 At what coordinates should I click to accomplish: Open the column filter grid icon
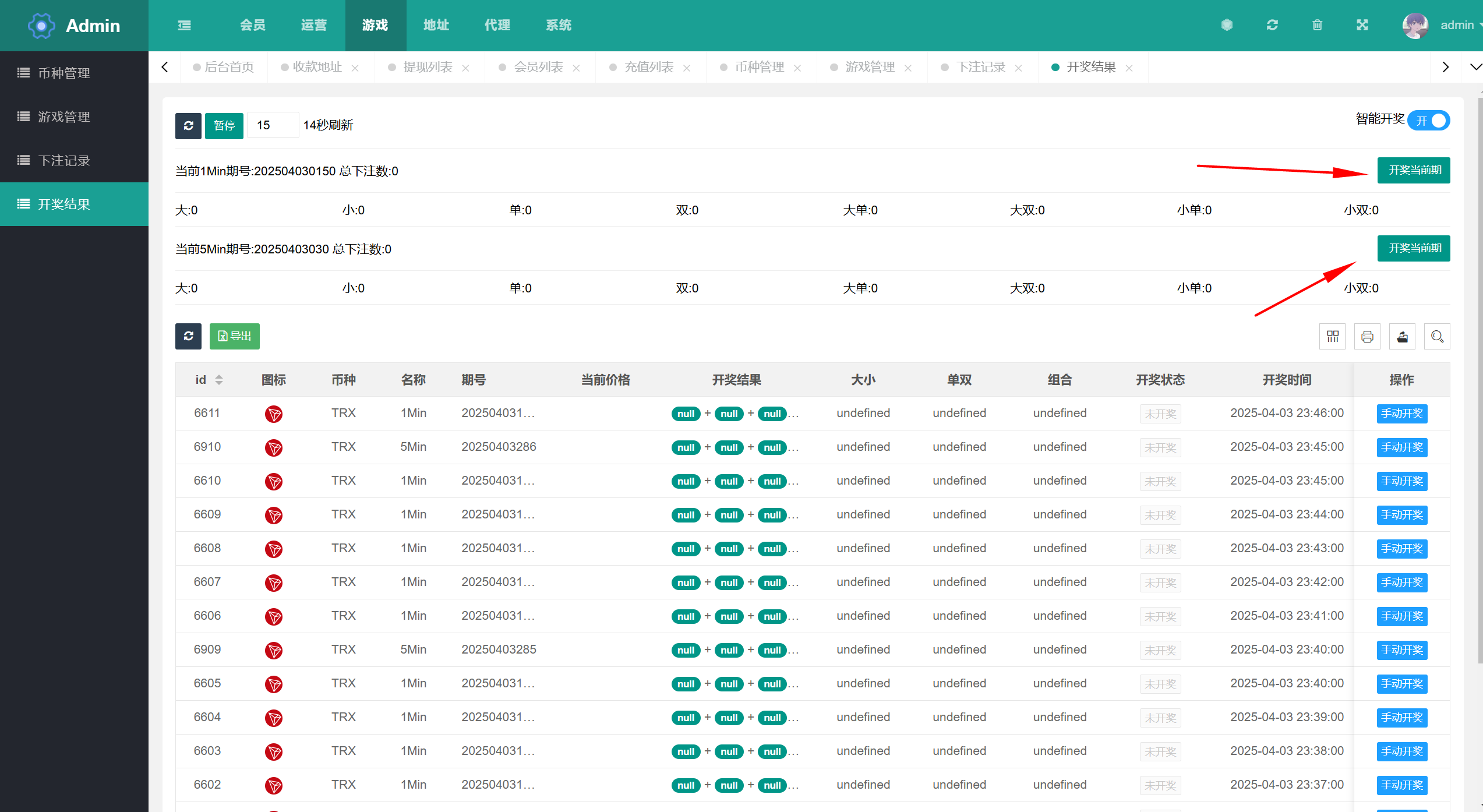(x=1332, y=337)
